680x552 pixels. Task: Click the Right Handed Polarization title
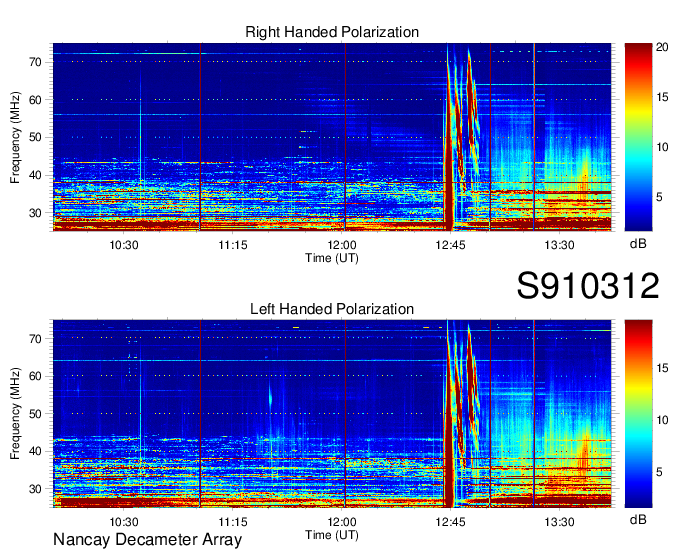click(x=332, y=32)
